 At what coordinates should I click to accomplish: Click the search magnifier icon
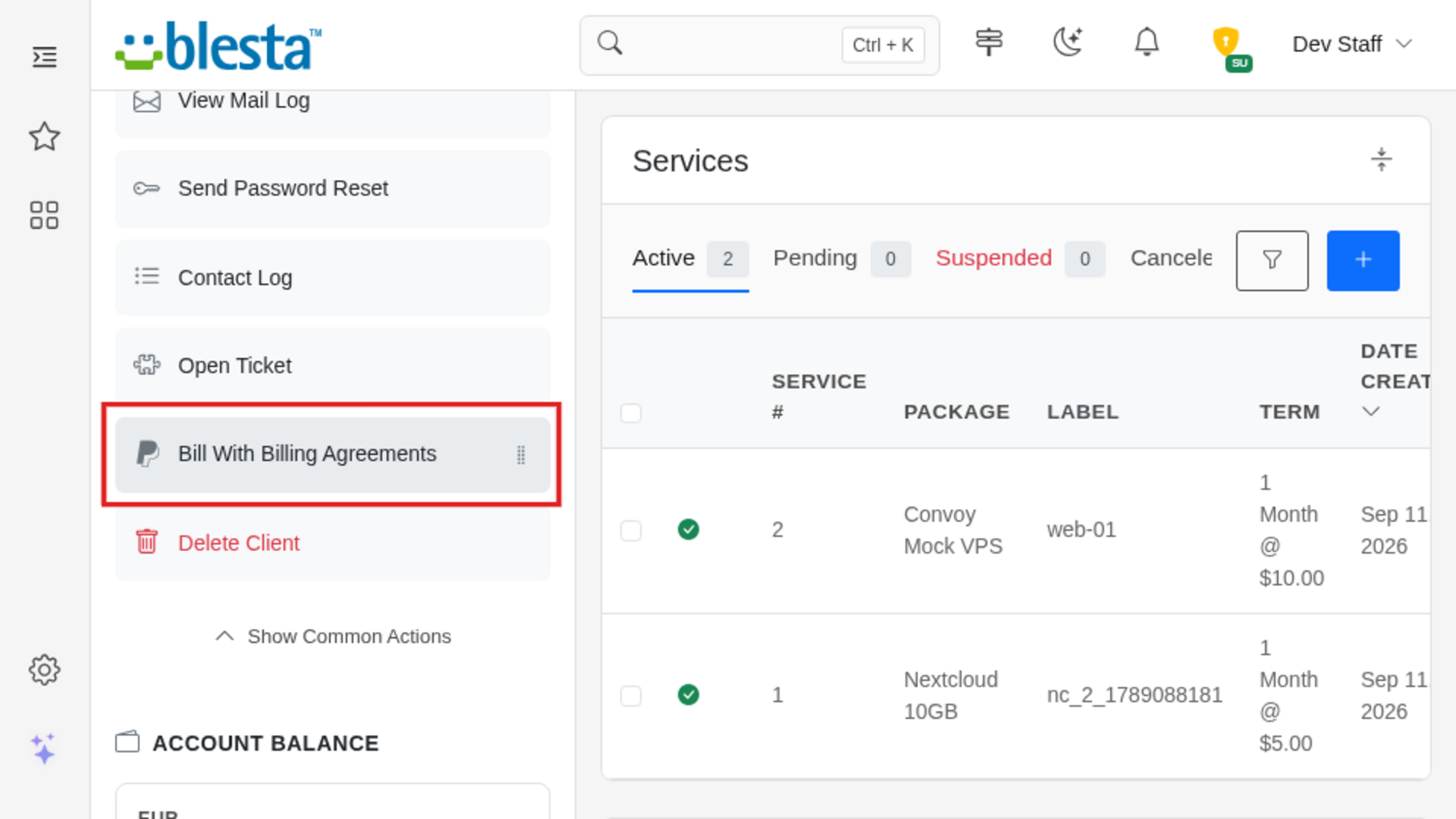click(x=610, y=43)
